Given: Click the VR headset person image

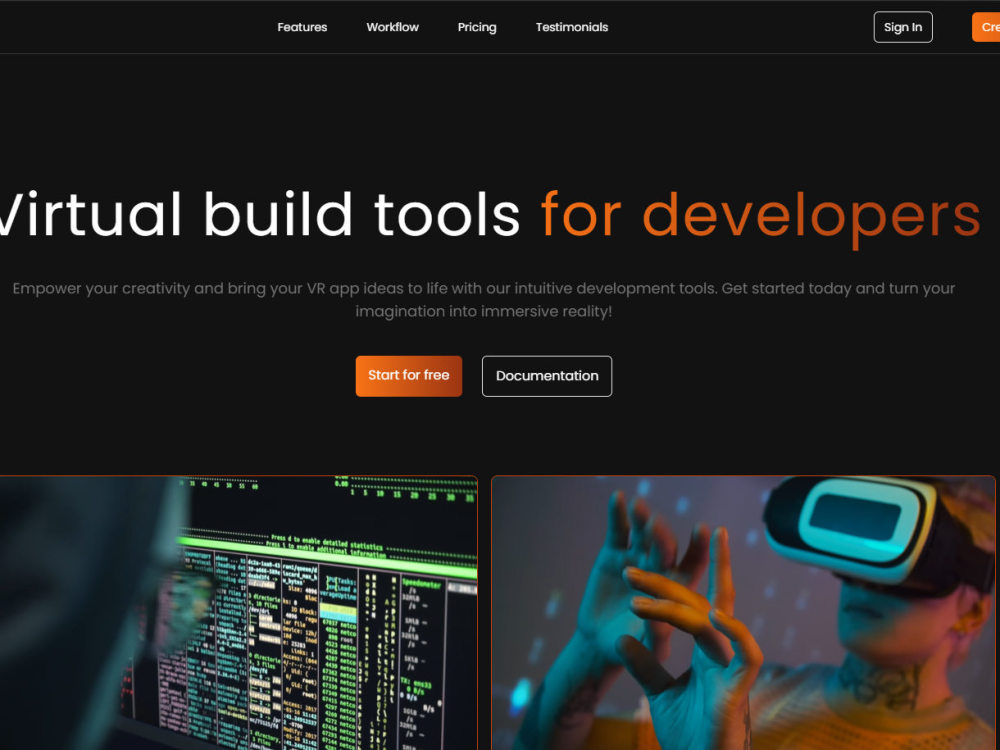Looking at the screenshot, I should point(743,612).
